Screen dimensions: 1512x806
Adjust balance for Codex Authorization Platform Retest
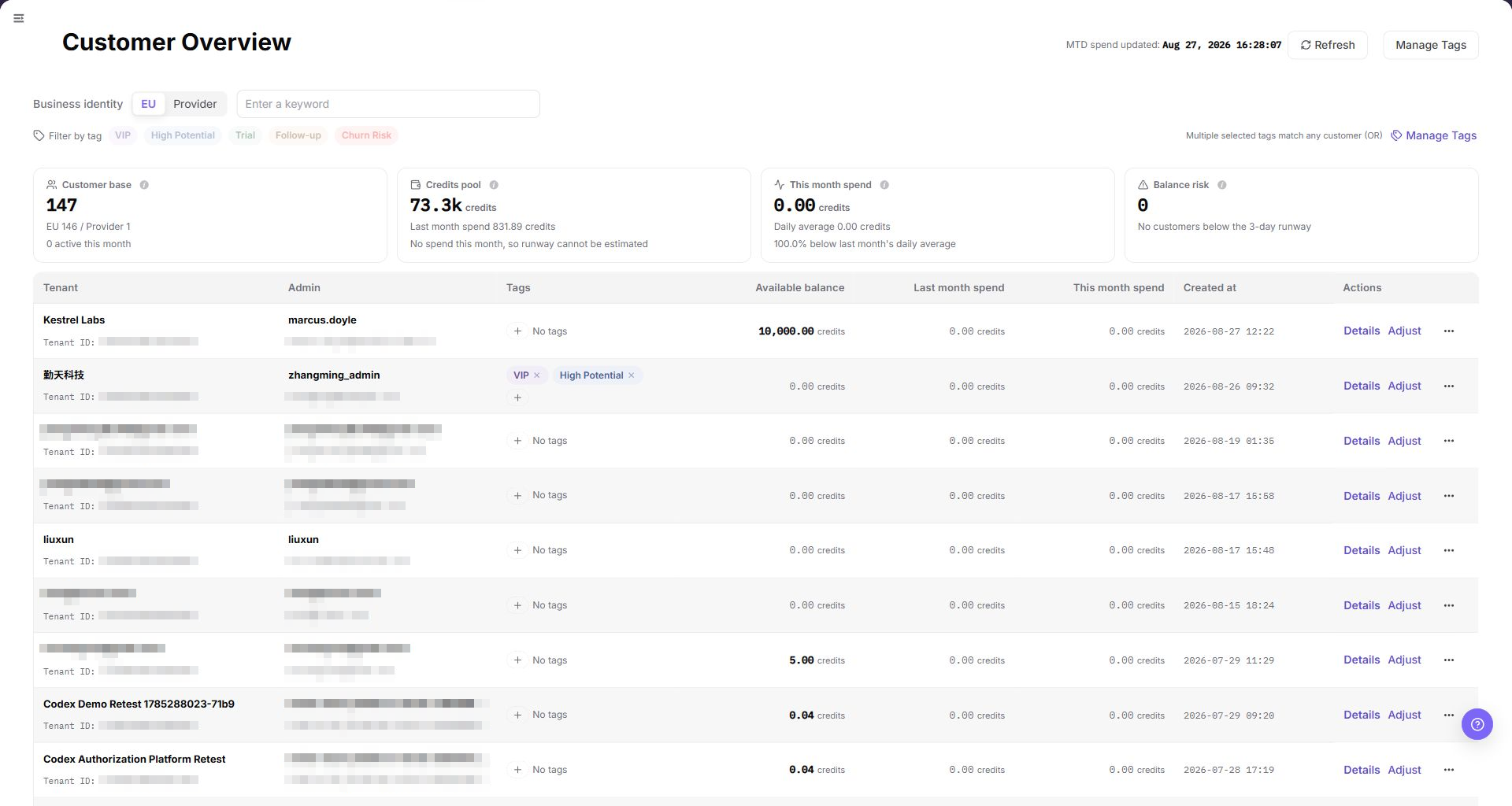tap(1404, 770)
